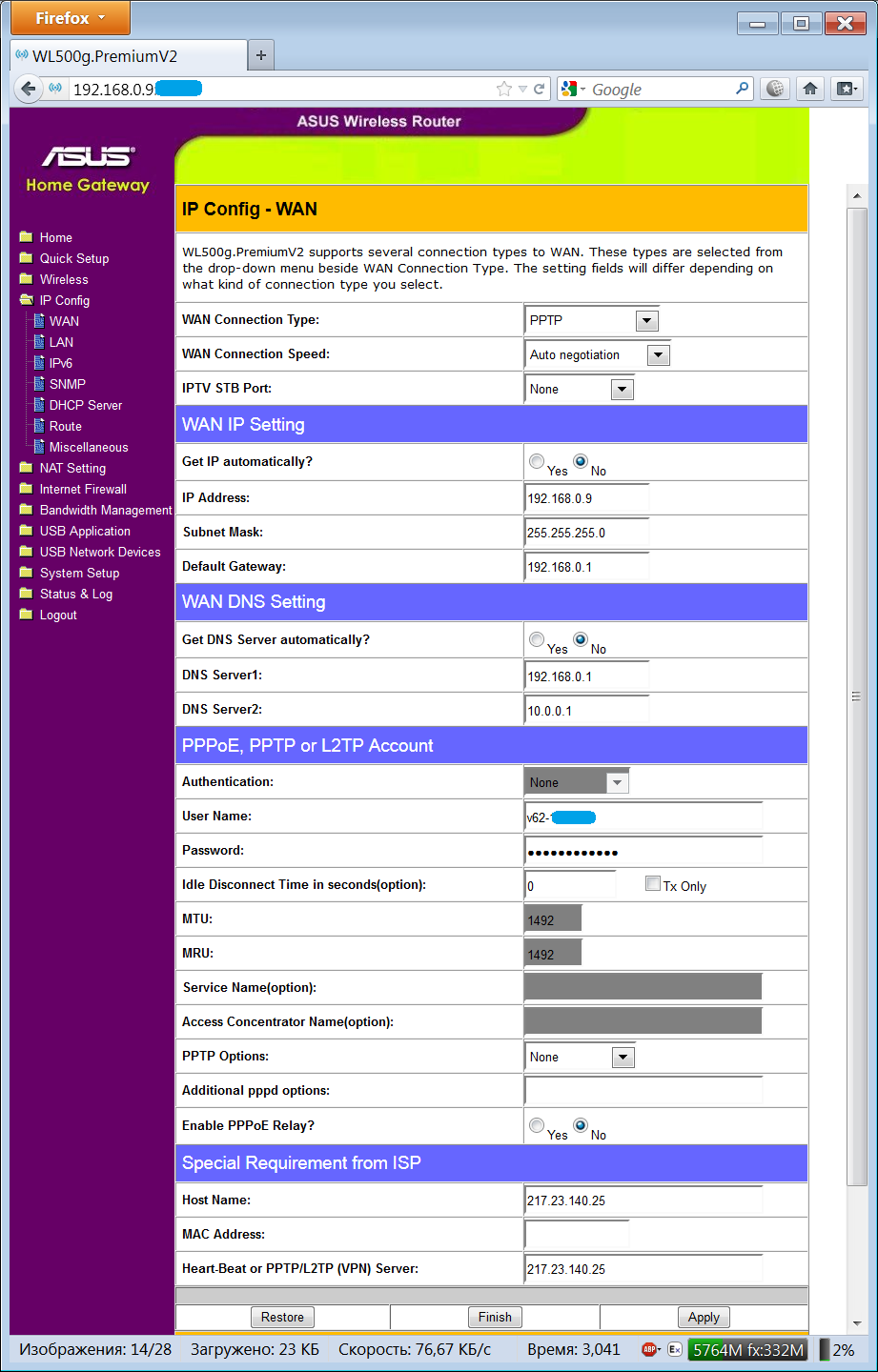Click the bookmark star in address bar
This screenshot has height=1372, width=878.
click(504, 89)
